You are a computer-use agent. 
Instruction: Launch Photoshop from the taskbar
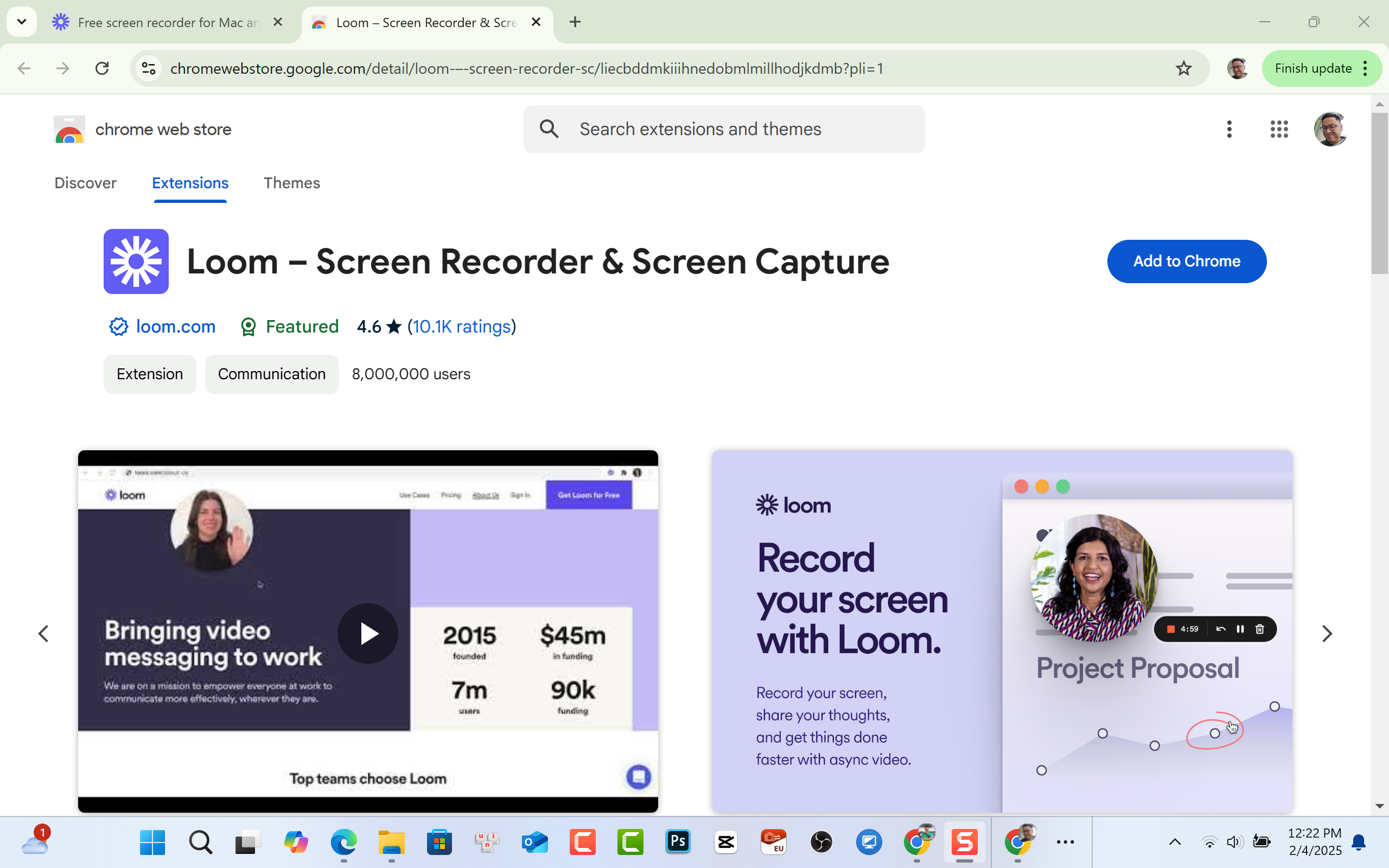pyautogui.click(x=677, y=842)
